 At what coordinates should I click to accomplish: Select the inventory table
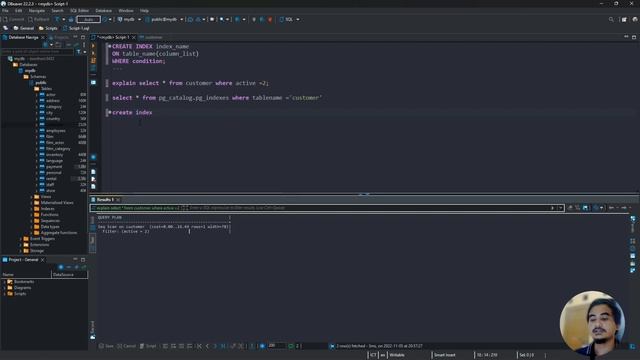pos(55,155)
